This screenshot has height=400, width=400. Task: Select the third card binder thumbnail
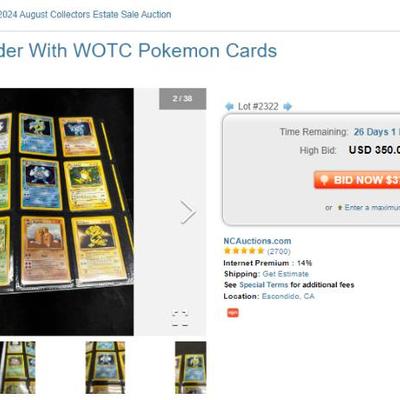(191, 367)
